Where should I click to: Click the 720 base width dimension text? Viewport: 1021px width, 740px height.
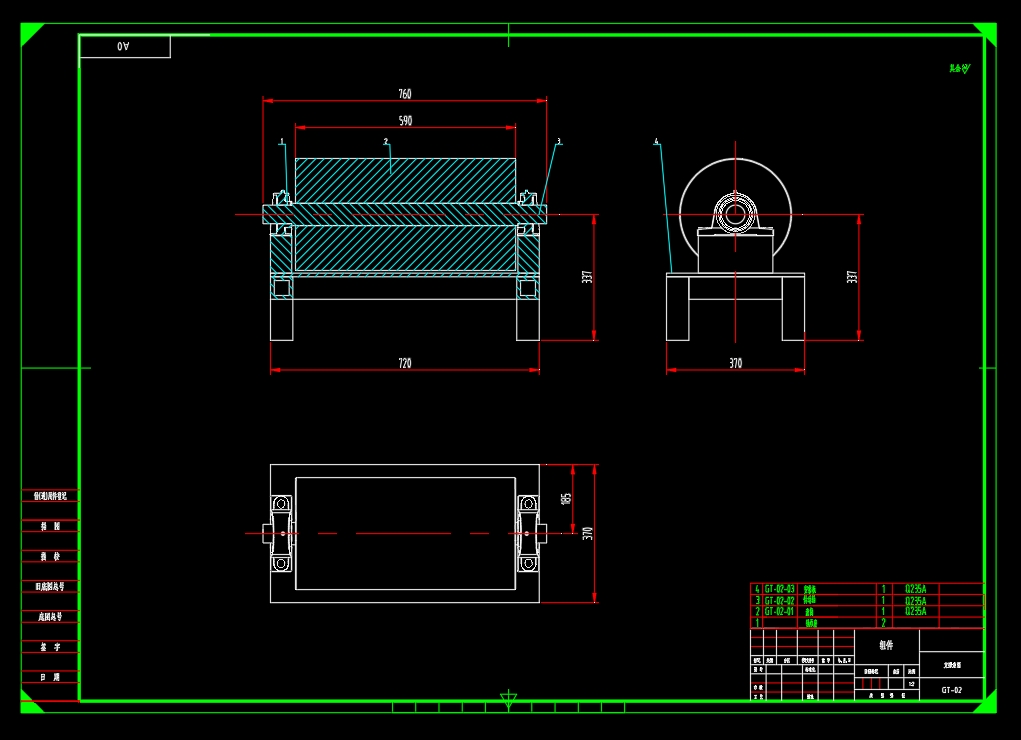click(x=404, y=363)
